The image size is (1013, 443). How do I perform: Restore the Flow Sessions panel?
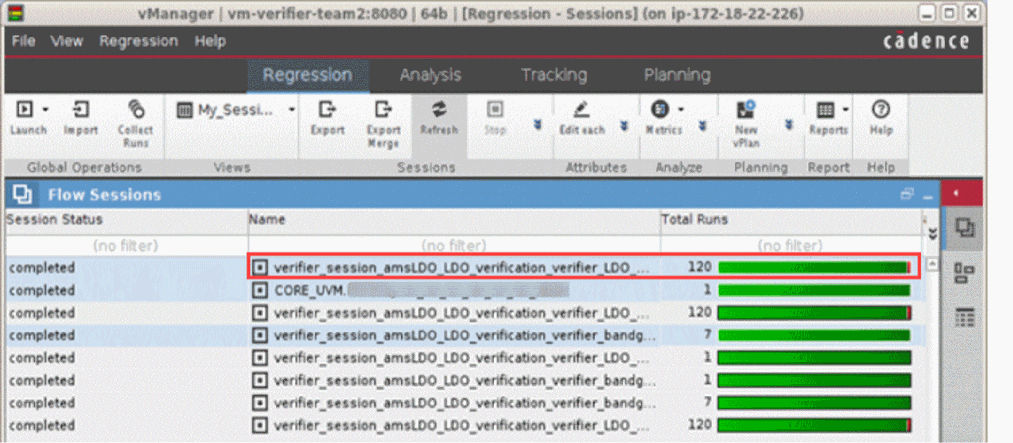click(908, 194)
